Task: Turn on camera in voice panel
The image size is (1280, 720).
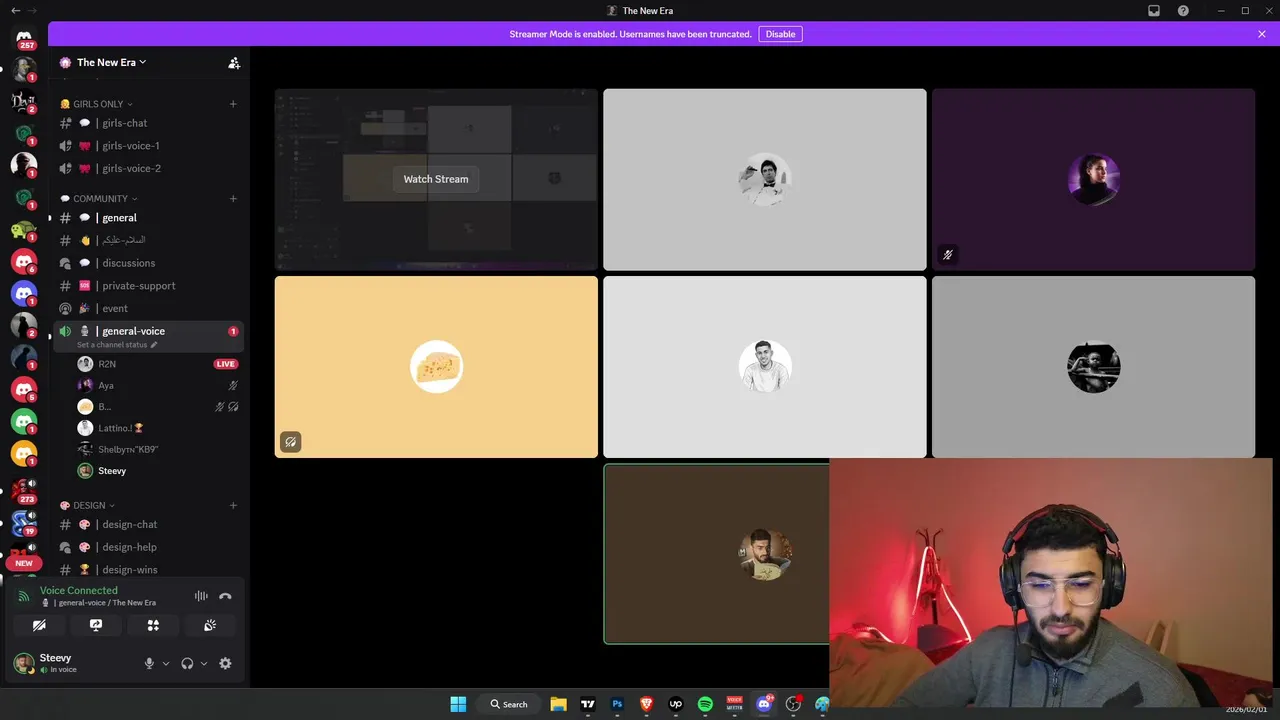Action: pos(39,625)
